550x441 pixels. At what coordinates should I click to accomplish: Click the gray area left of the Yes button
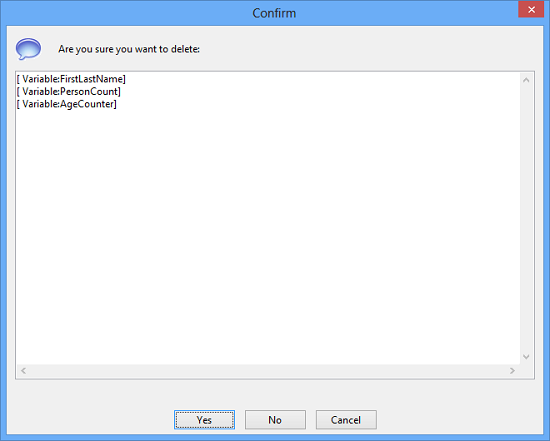click(90, 420)
